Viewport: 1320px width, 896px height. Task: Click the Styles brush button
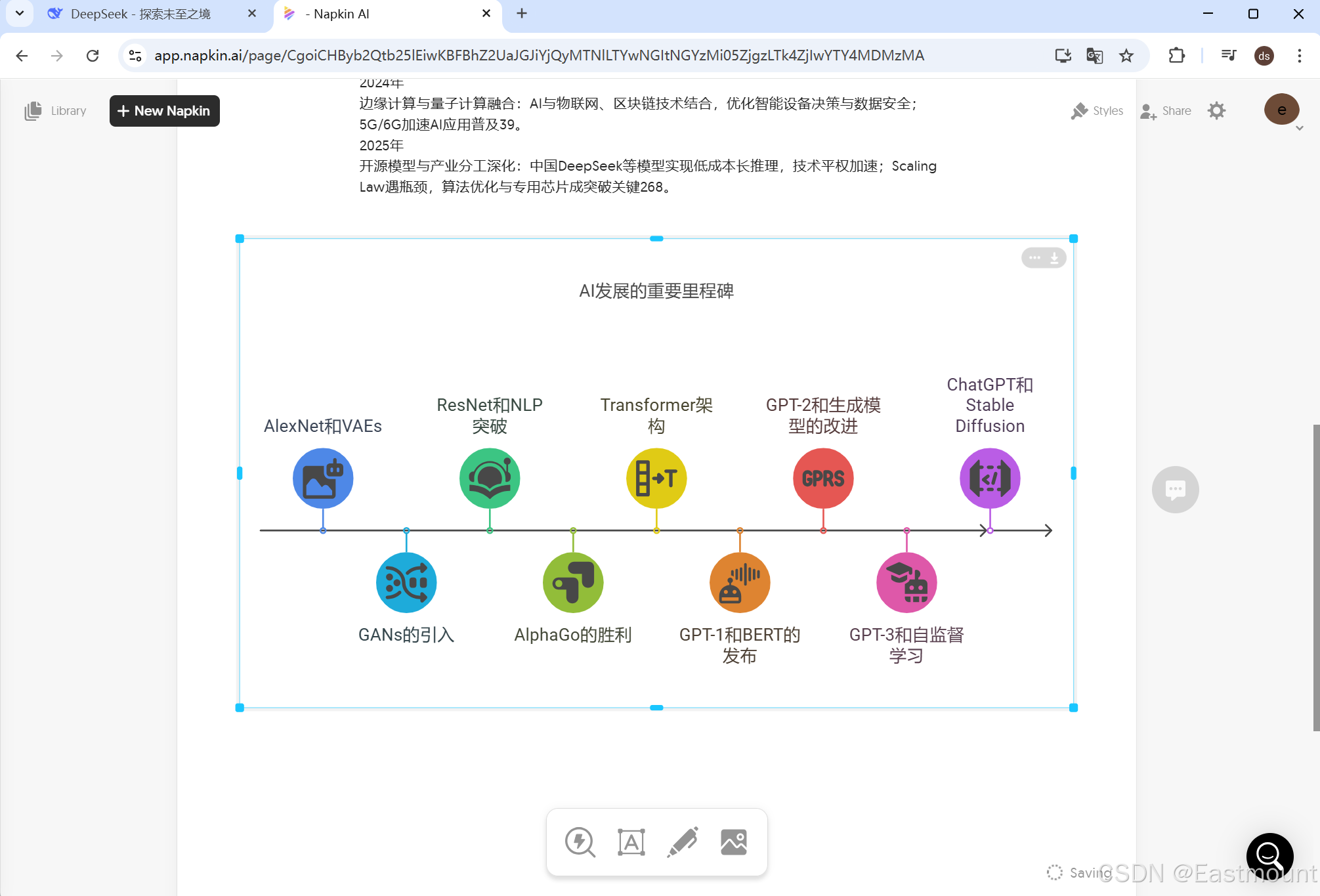(1097, 111)
